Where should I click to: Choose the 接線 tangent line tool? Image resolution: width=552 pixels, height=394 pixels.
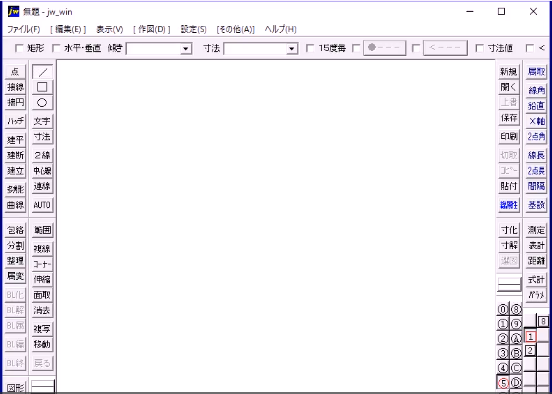[x=15, y=87]
